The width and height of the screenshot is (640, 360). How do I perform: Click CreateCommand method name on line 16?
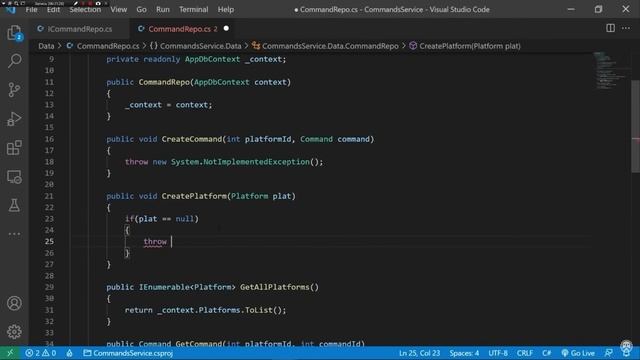point(191,139)
